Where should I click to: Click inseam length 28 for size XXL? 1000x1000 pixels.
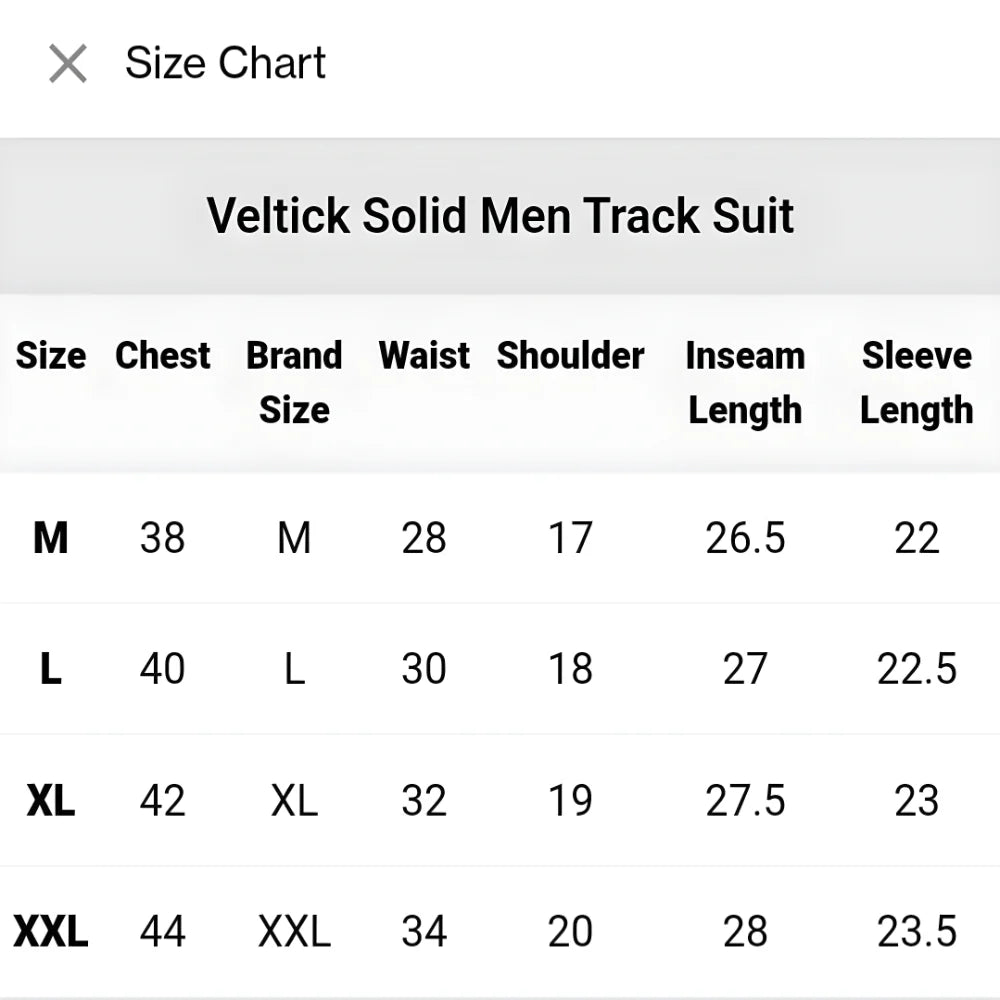745,932
